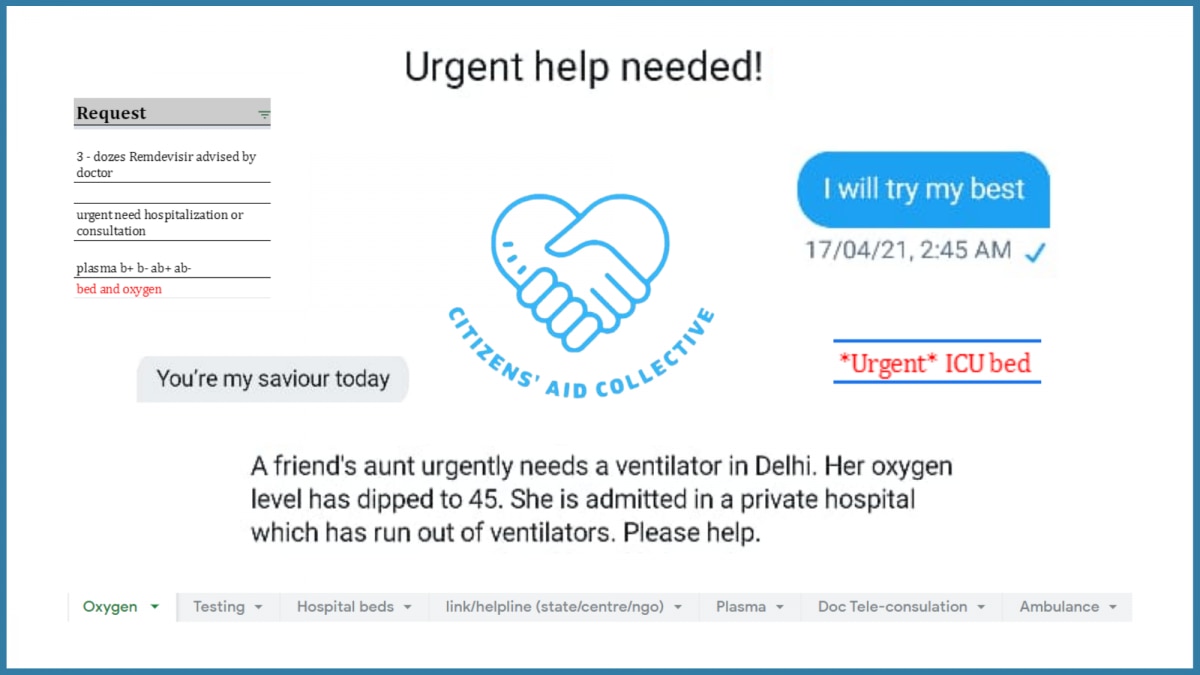The width and height of the screenshot is (1200, 675).
Task: Select the Remdevisir request cell
Action: coord(172,165)
